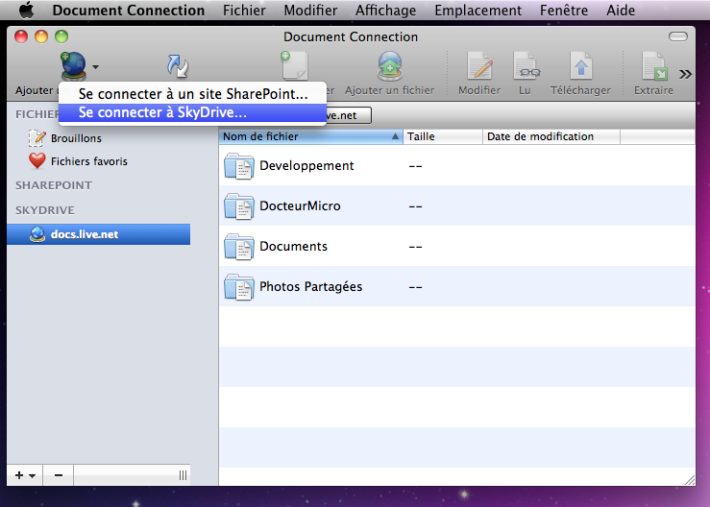Choose Se connecter à un site SharePoint
This screenshot has width=710, height=507.
(x=193, y=94)
